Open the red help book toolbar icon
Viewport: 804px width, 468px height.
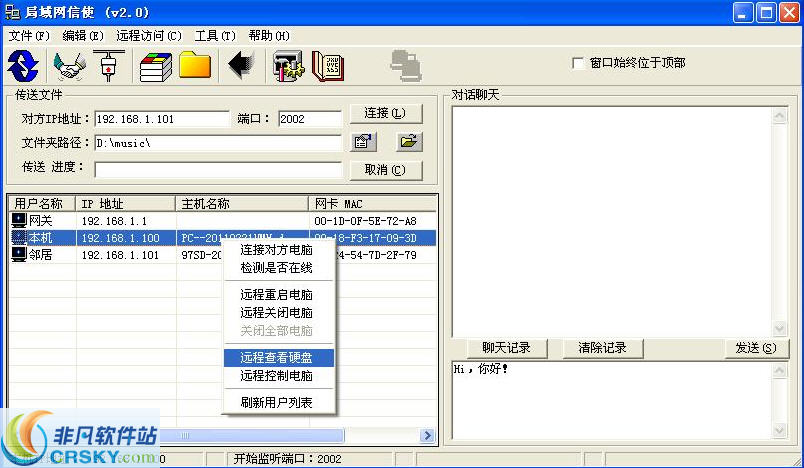328,67
